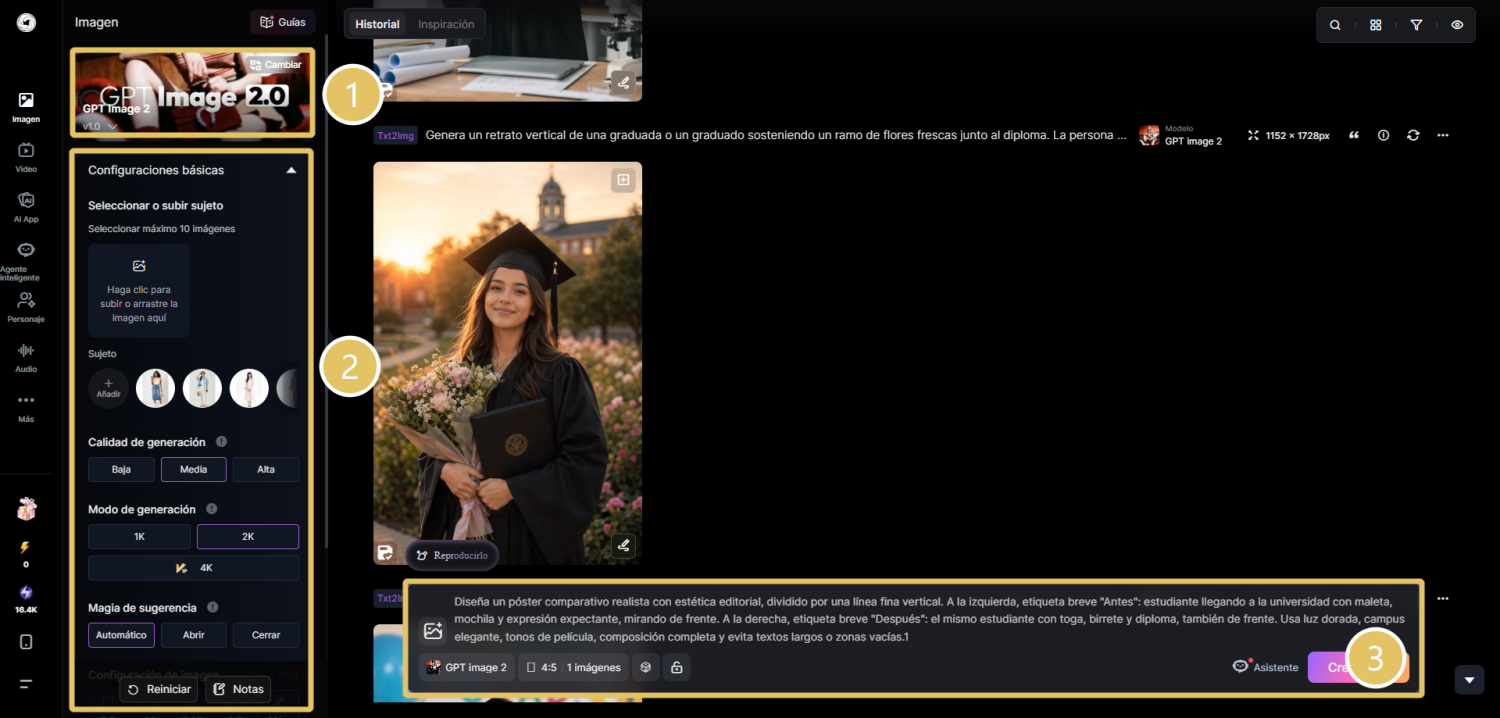
Task: Click the regenerate refresh icon in graduate row
Action: pyautogui.click(x=1413, y=135)
